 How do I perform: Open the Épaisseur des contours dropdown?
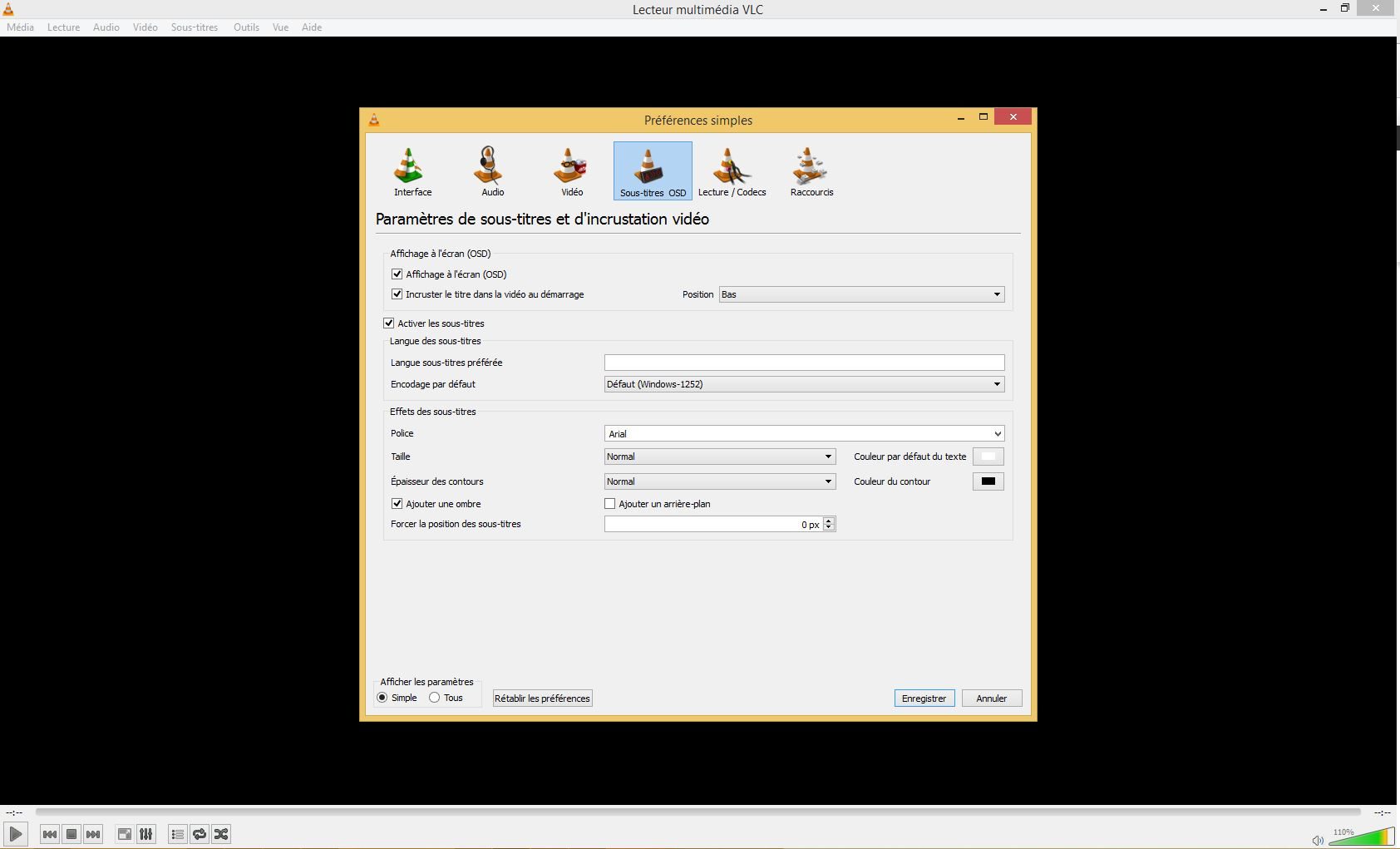pos(719,481)
